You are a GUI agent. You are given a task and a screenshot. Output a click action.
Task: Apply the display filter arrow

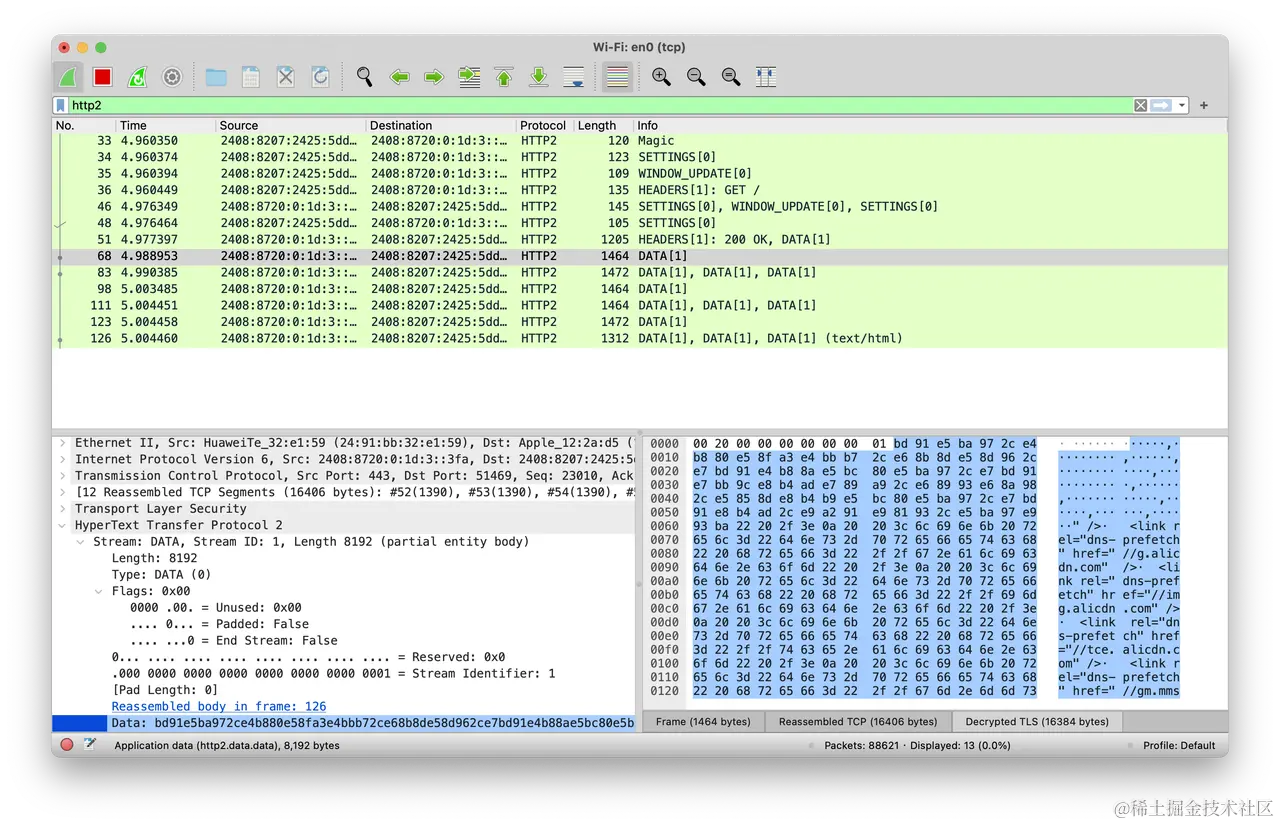pyautogui.click(x=1161, y=105)
